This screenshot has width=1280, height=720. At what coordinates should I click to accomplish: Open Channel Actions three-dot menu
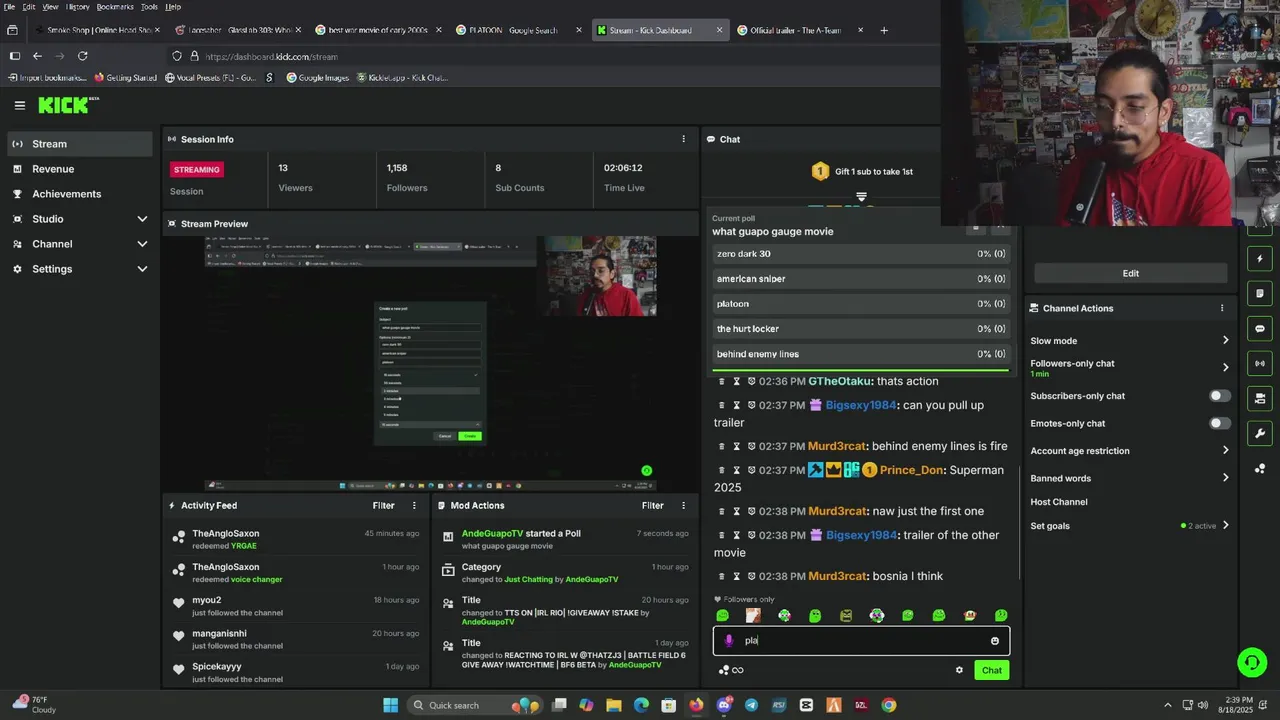click(x=1222, y=308)
